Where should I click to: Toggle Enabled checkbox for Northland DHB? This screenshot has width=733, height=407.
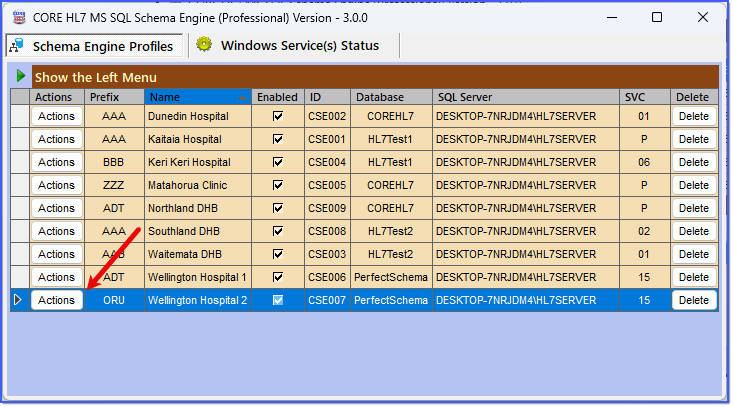278,208
